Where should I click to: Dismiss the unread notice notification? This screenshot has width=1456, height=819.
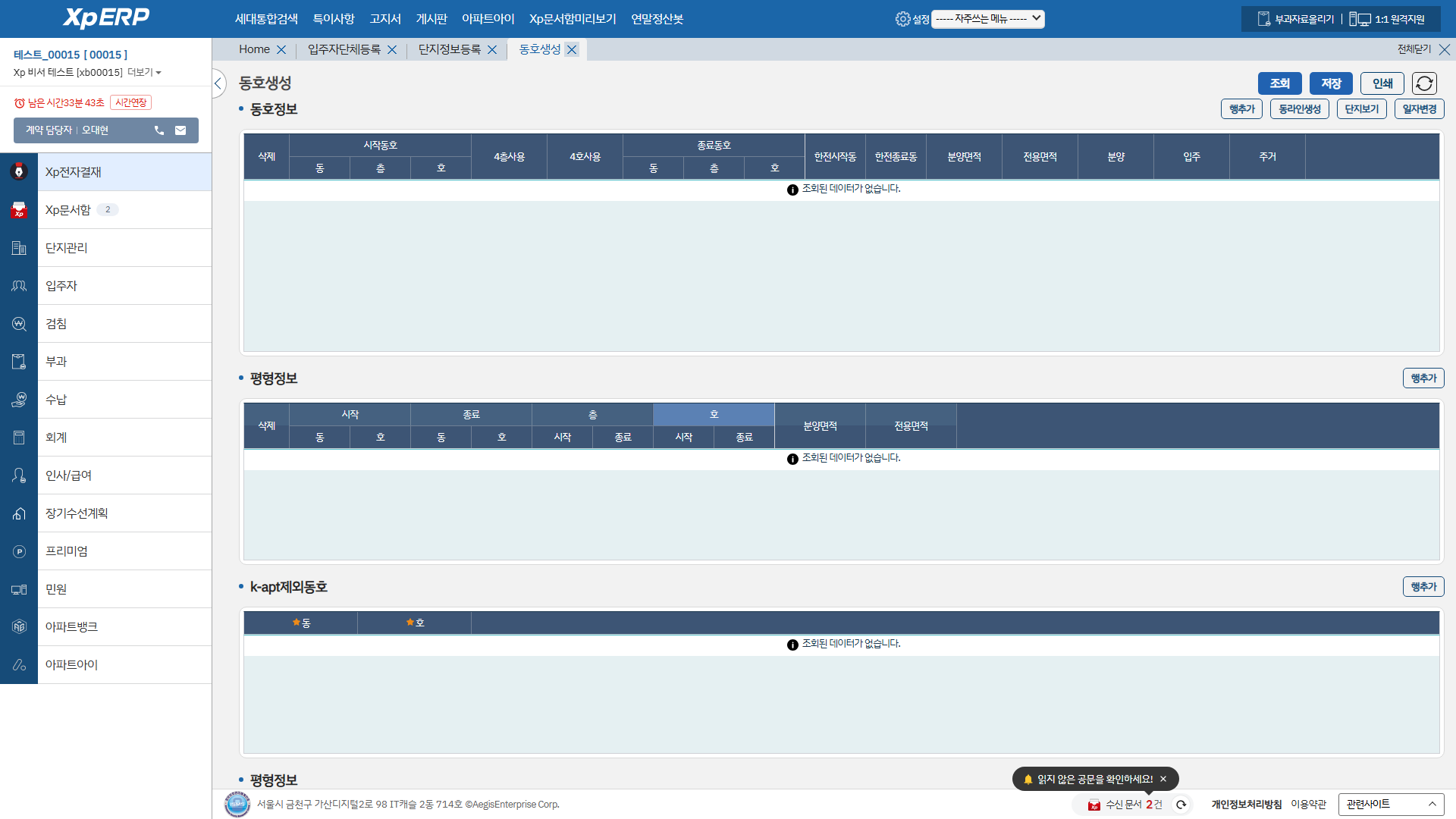pyautogui.click(x=1163, y=779)
